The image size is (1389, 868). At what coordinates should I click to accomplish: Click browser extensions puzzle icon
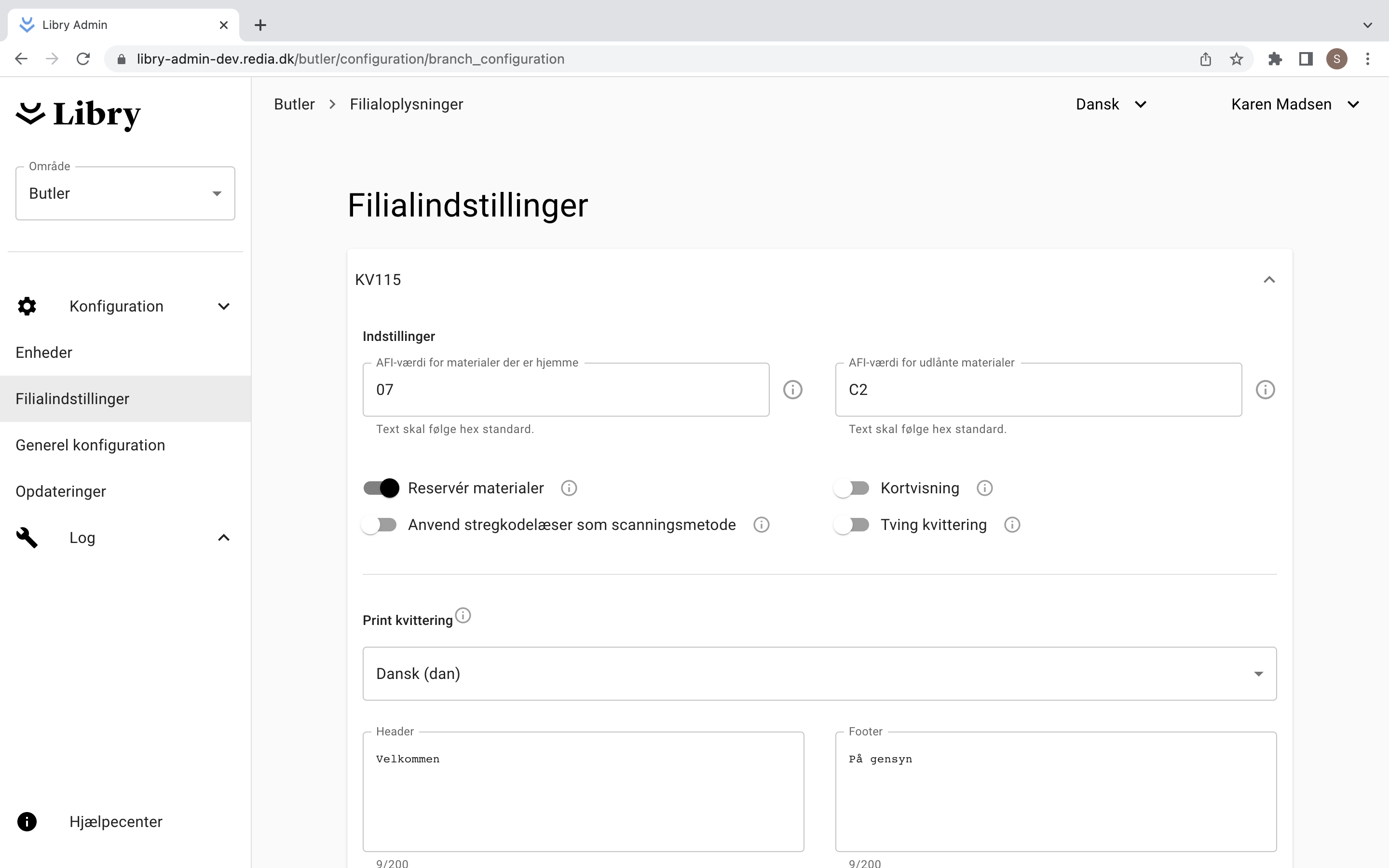(1275, 58)
